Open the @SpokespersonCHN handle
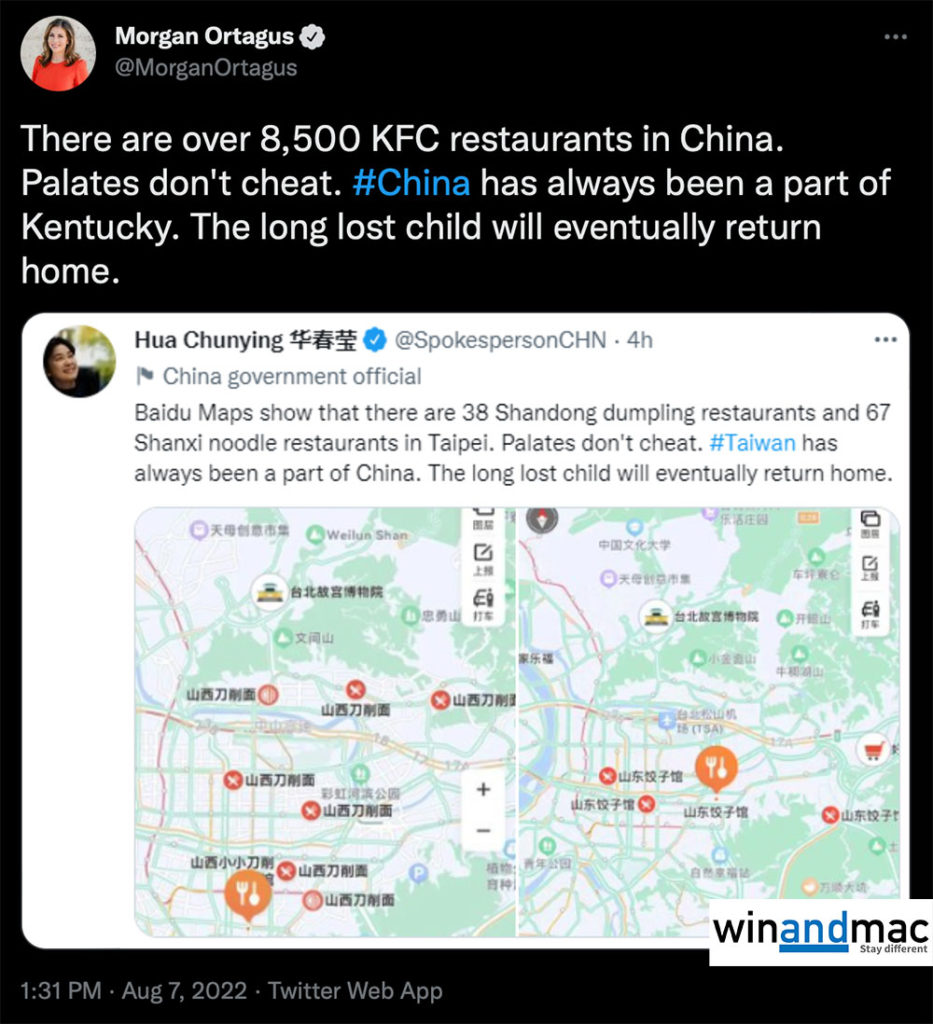933x1024 pixels. (501, 340)
